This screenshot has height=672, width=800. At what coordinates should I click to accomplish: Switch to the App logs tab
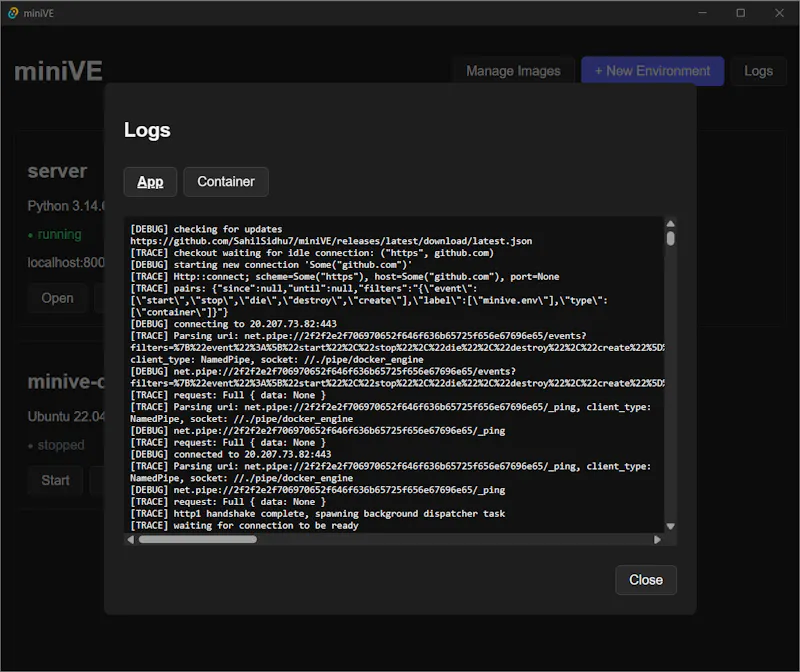click(x=150, y=182)
